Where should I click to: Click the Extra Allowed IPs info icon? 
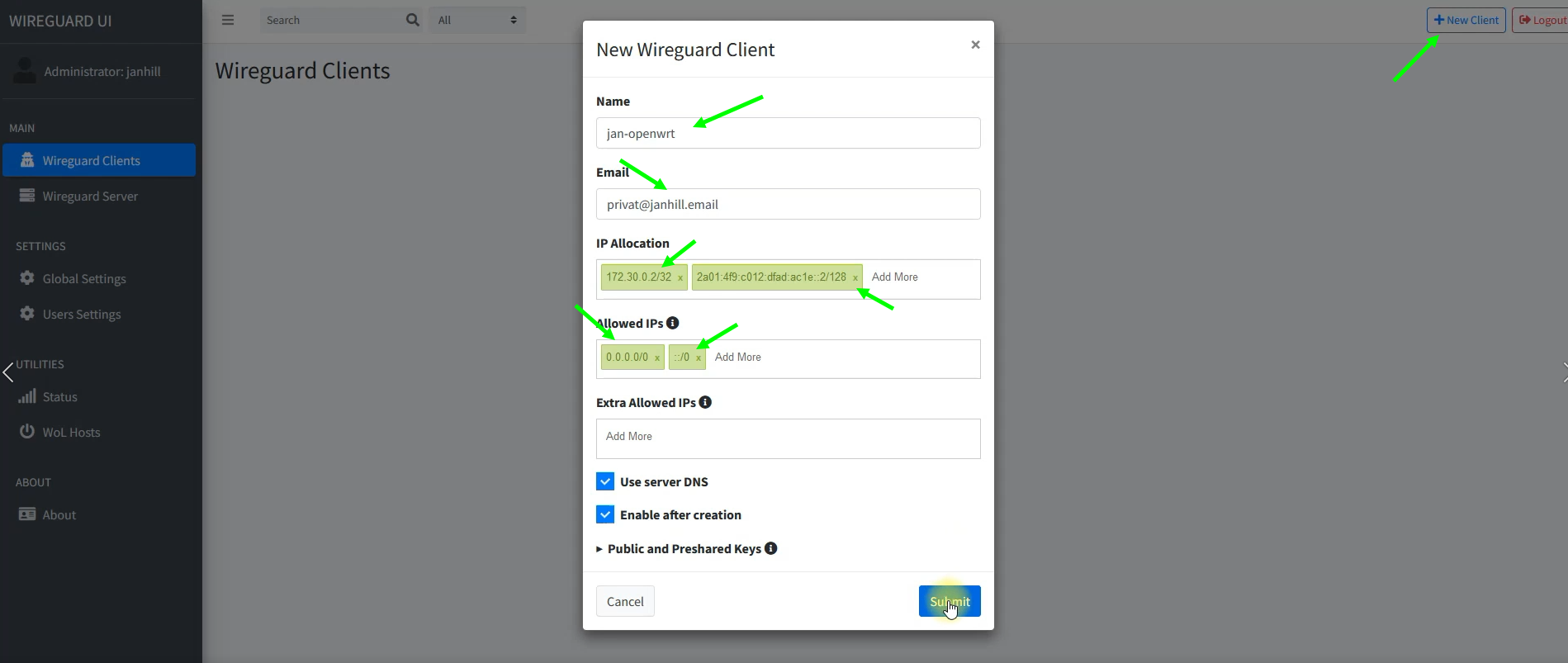[x=705, y=402]
